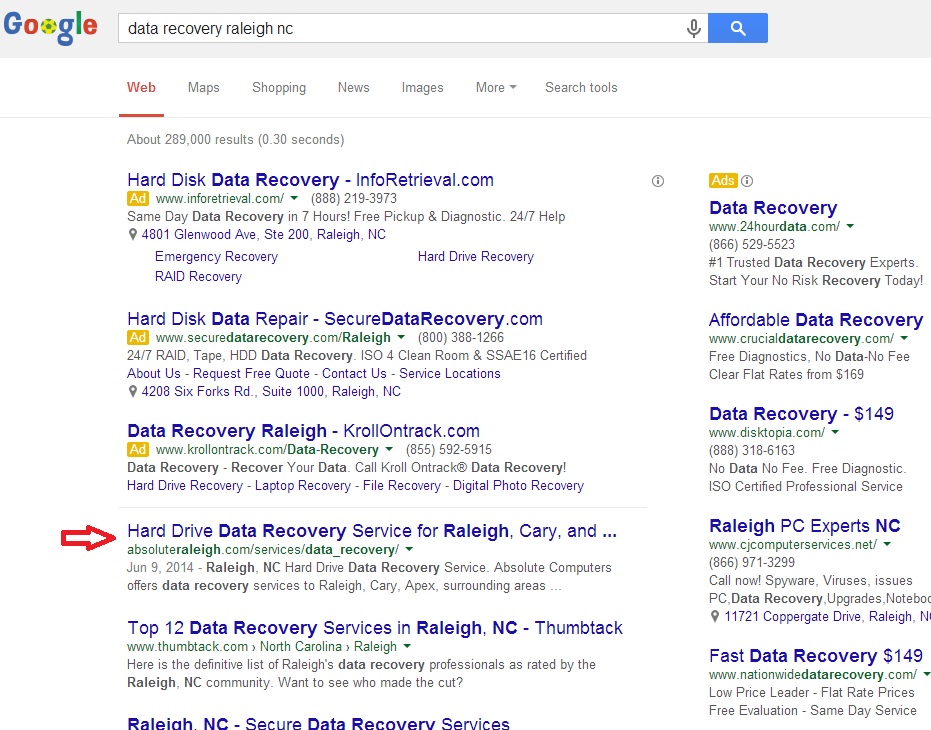Open info icon next to right-column Ads label

point(748,181)
